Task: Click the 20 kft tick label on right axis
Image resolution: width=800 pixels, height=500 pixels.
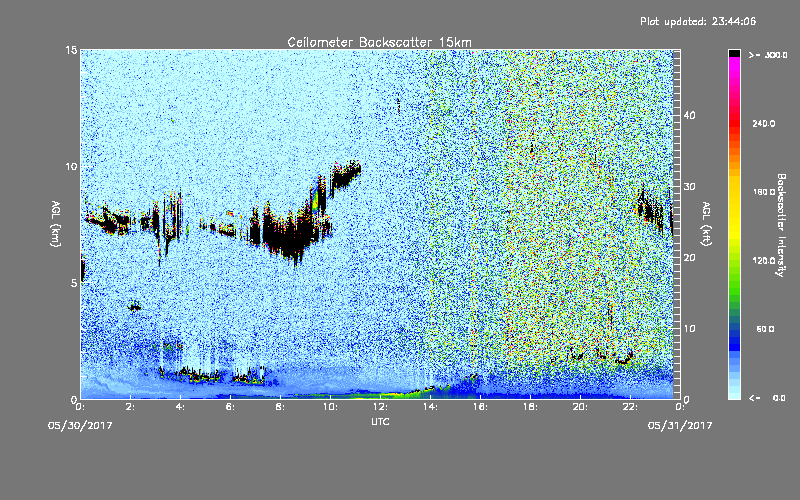Action: (x=689, y=258)
